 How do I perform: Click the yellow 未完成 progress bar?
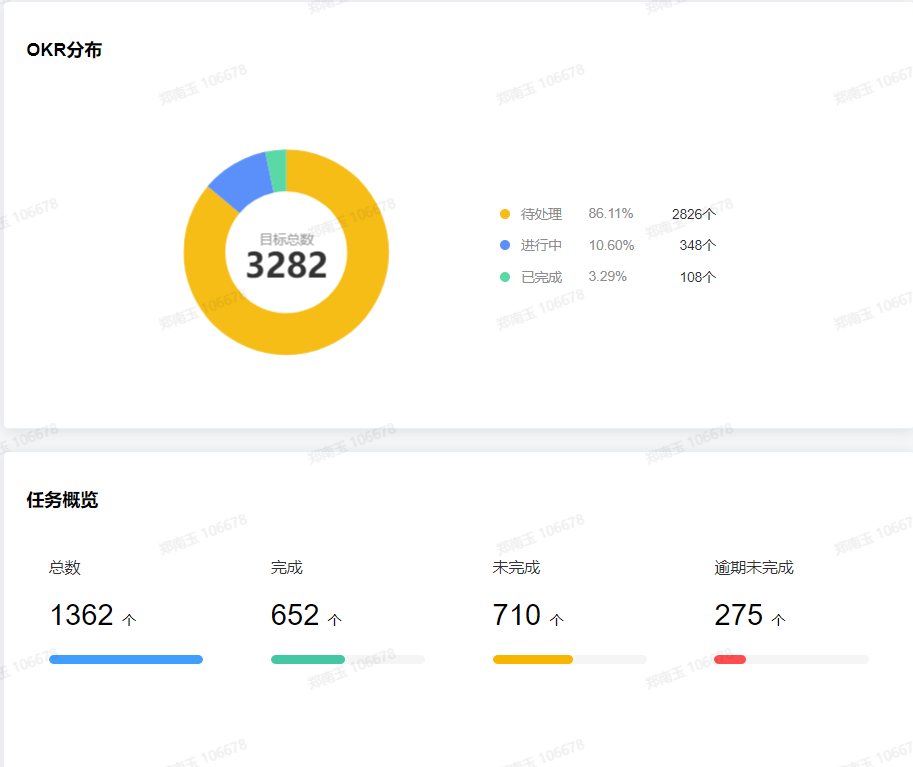[533, 659]
